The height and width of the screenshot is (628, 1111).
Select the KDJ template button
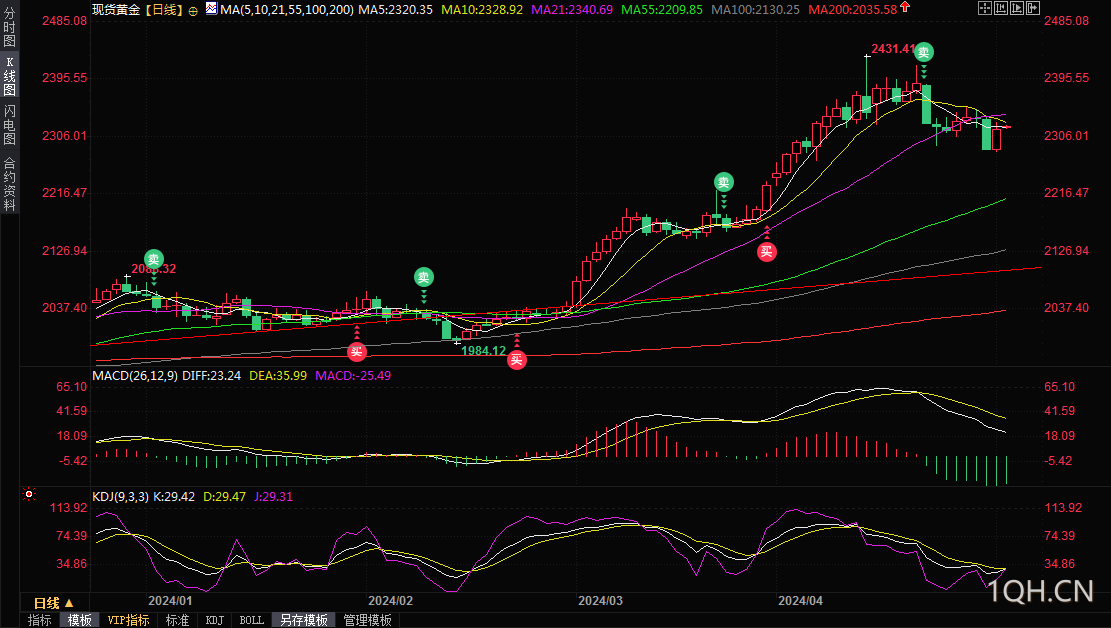pos(215,620)
